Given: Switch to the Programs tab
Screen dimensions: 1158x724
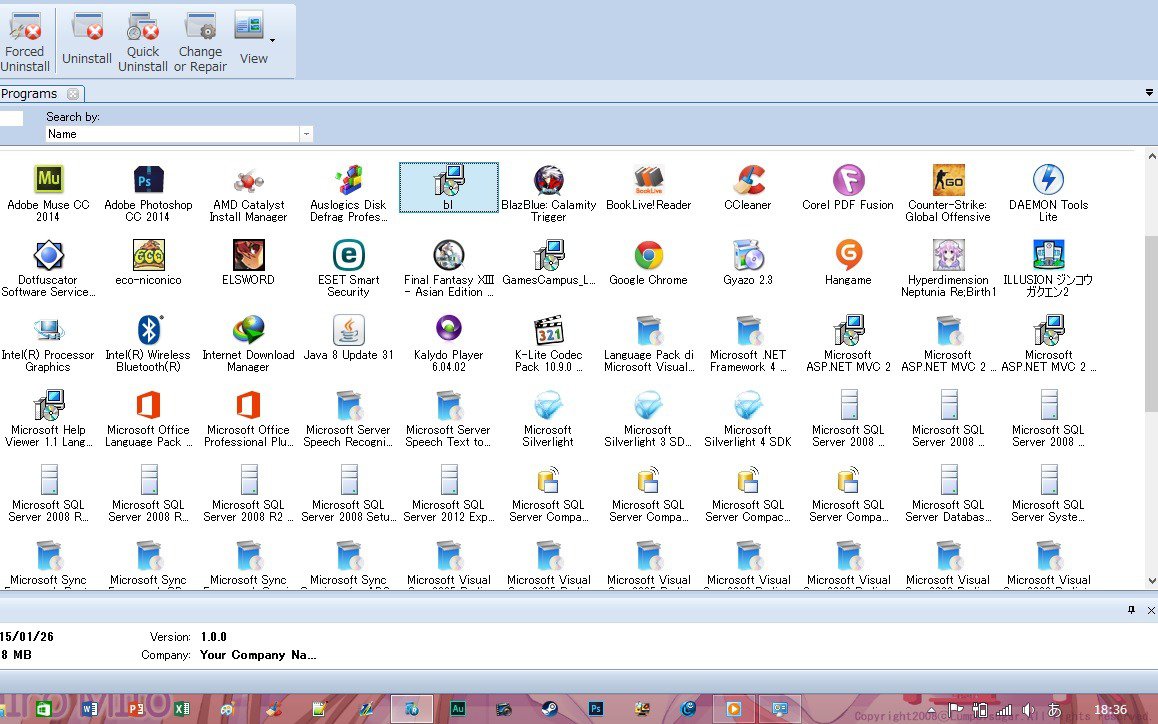Looking at the screenshot, I should [x=30, y=94].
